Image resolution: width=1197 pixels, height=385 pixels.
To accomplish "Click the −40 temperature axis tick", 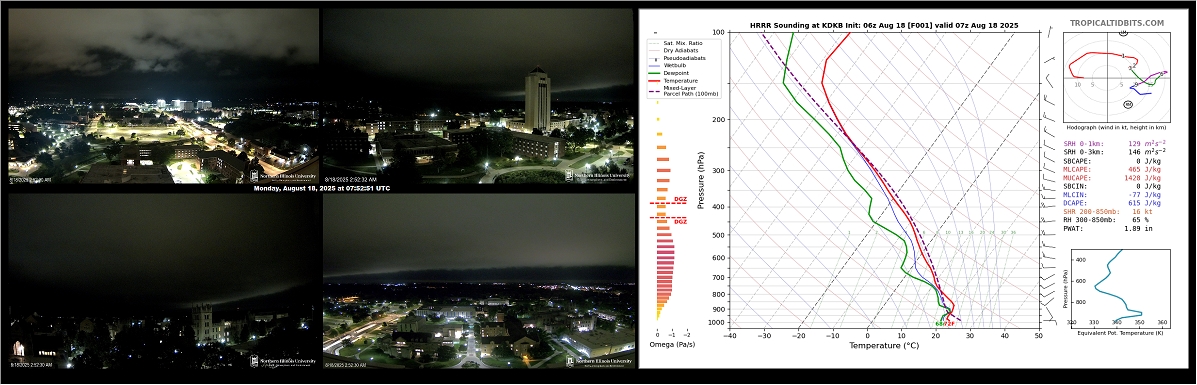I will point(731,335).
